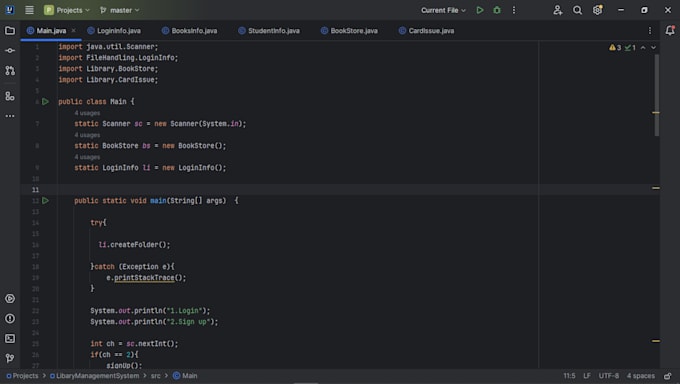Open the Problems tool window

click(x=10, y=318)
